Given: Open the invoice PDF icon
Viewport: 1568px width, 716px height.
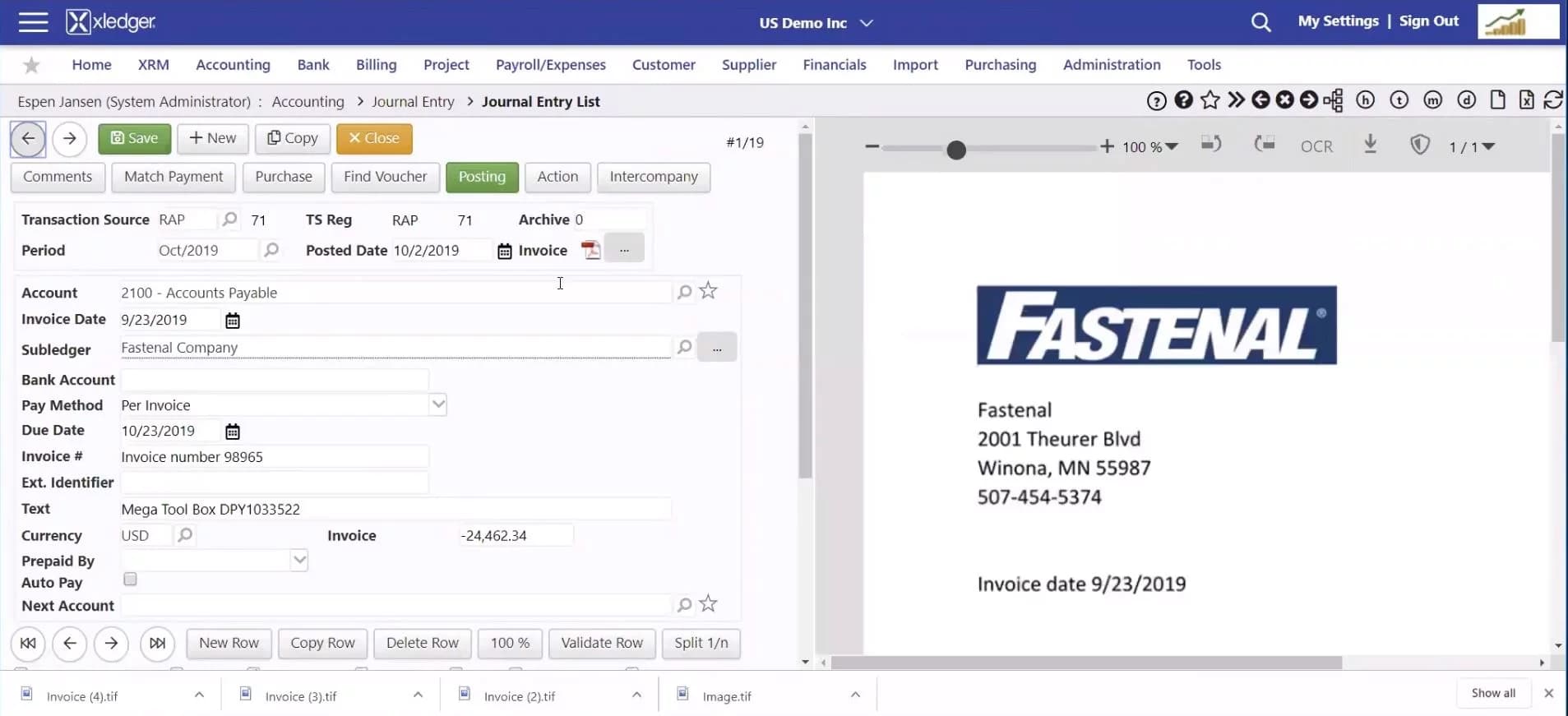Looking at the screenshot, I should tap(590, 250).
